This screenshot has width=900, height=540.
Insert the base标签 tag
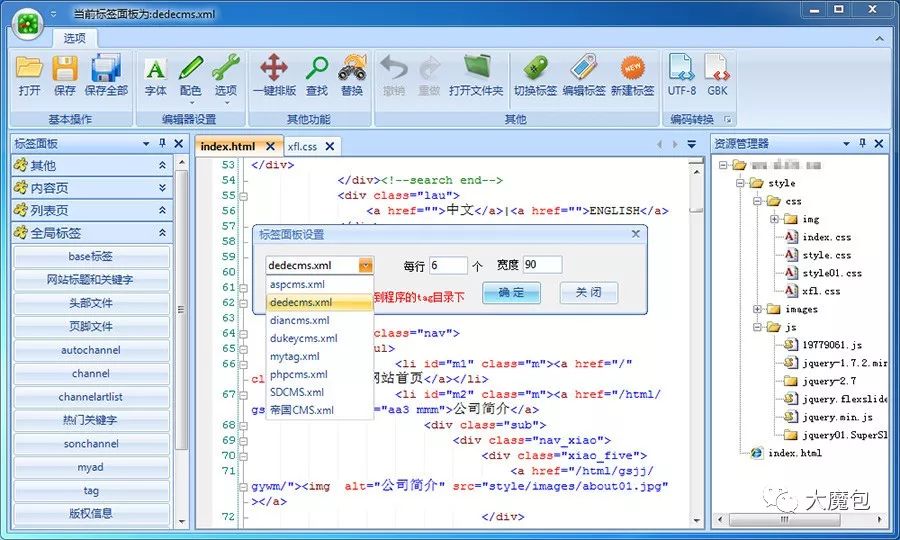91,257
